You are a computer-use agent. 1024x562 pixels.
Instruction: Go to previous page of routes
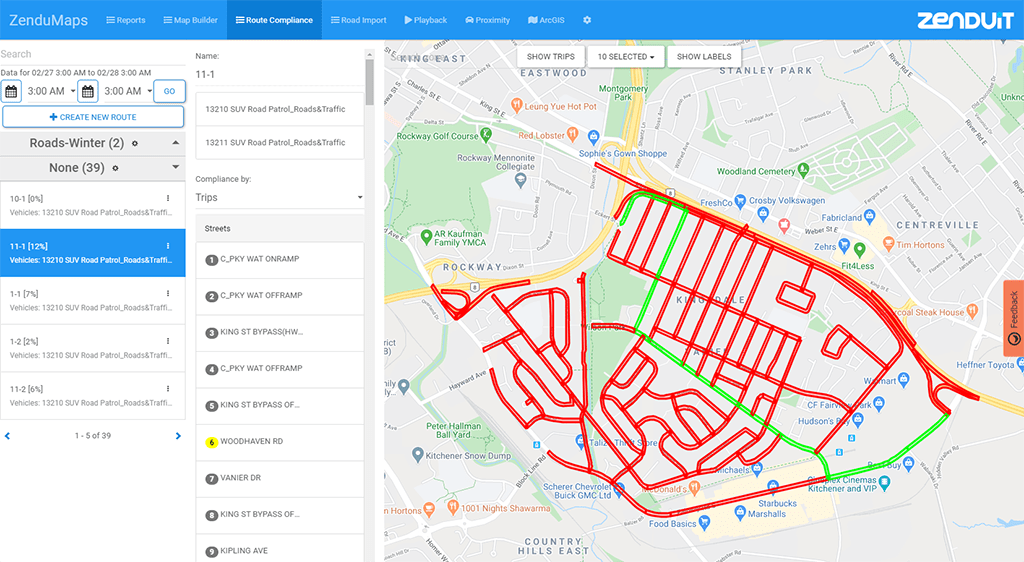point(7,436)
